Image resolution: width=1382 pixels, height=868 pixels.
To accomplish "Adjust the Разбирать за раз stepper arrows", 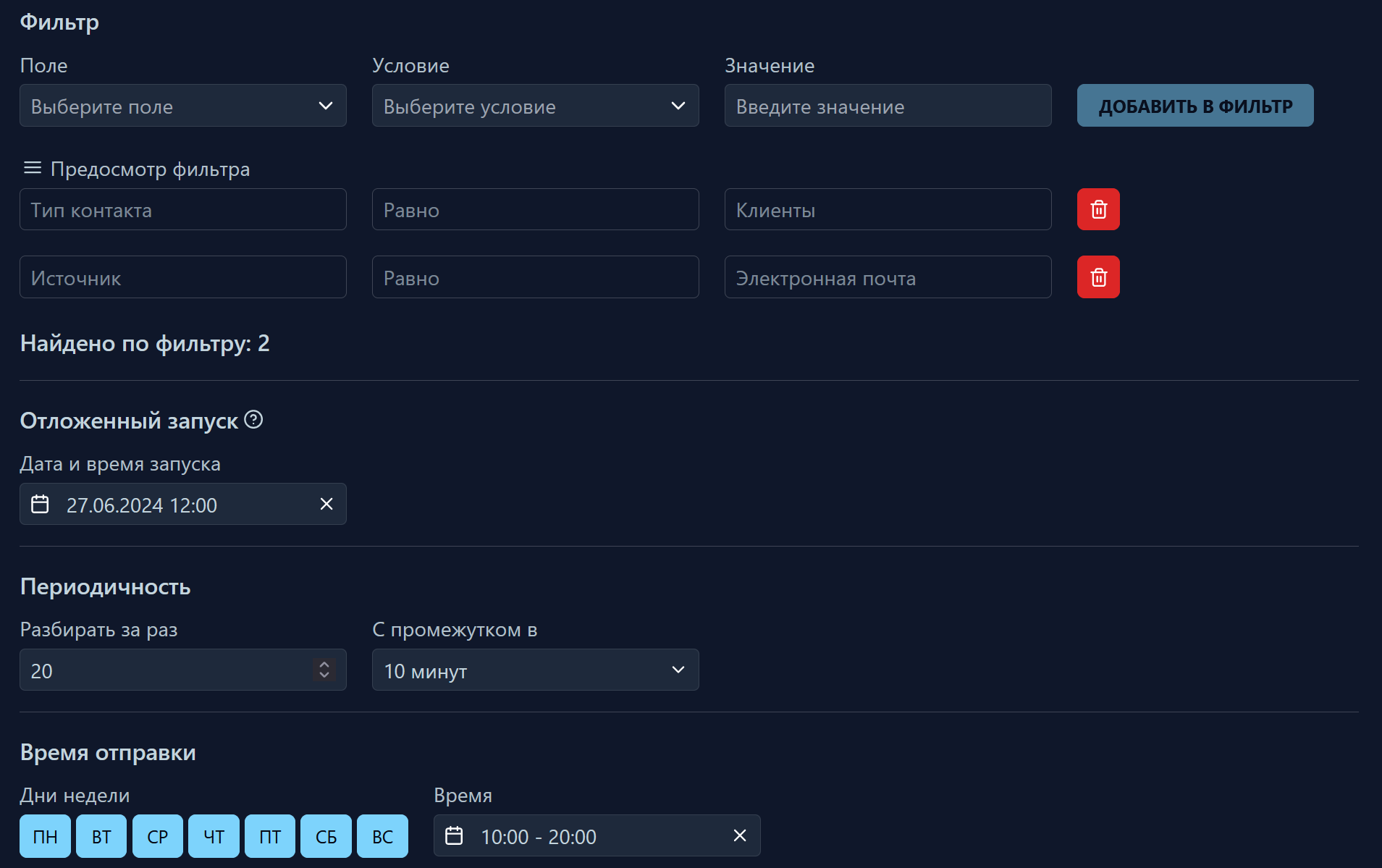I will click(x=324, y=670).
